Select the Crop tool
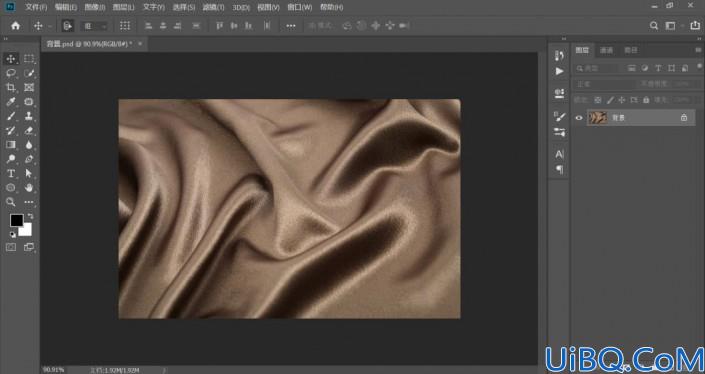 pyautogui.click(x=11, y=87)
